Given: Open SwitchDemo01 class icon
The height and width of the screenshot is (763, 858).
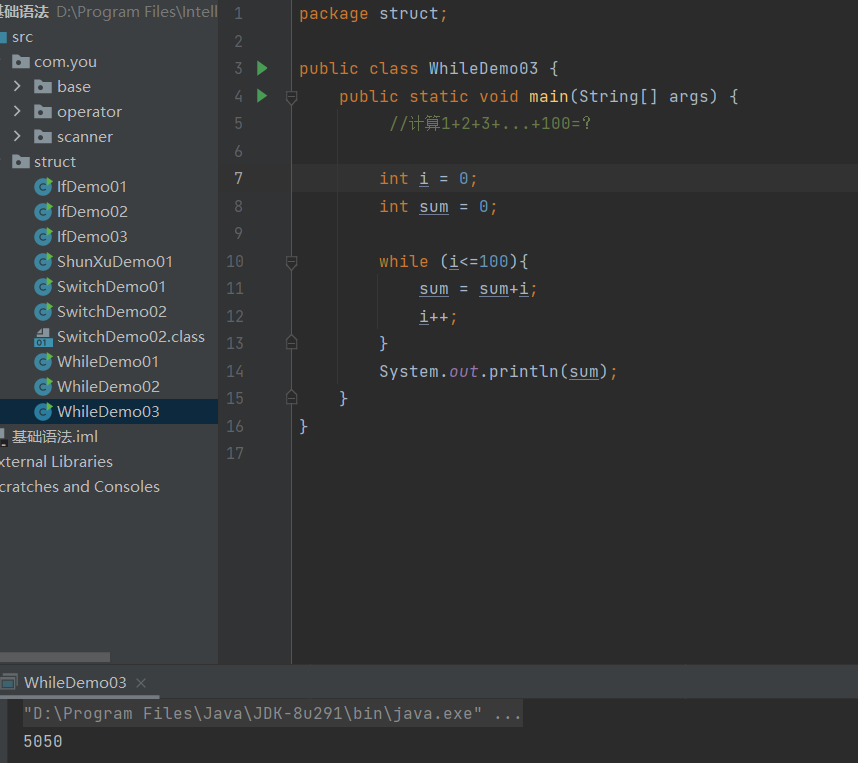Looking at the screenshot, I should (43, 286).
